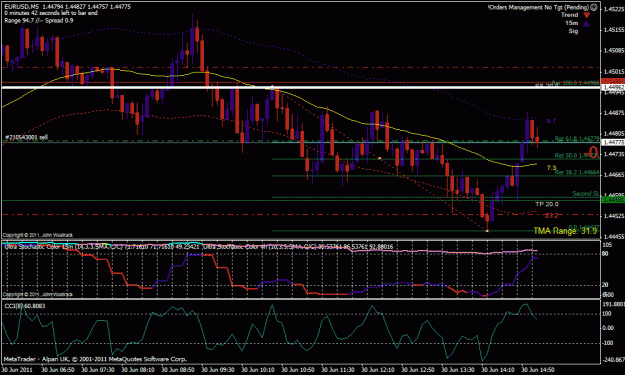Select the 'Orders Management No Tgt (Pending)' label
The image size is (625, 375).
tap(539, 7)
